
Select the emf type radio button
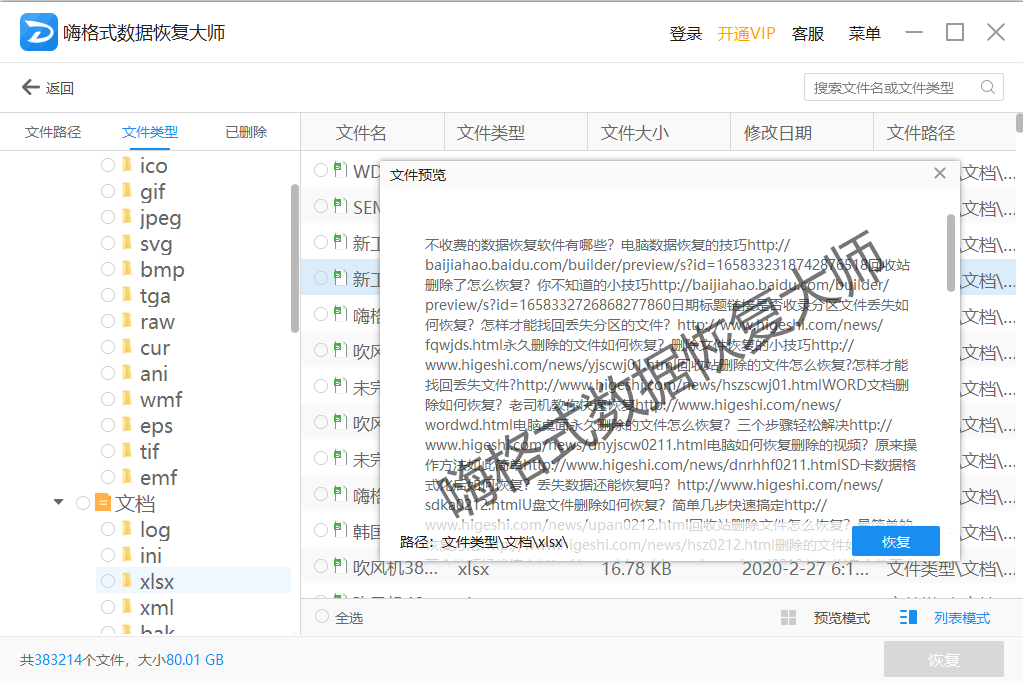point(108,477)
